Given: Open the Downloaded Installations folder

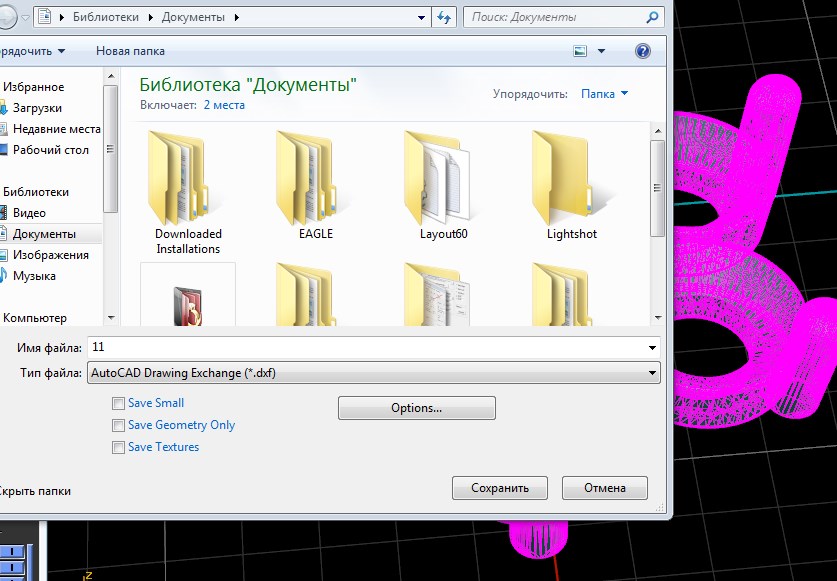Looking at the screenshot, I should point(187,193).
